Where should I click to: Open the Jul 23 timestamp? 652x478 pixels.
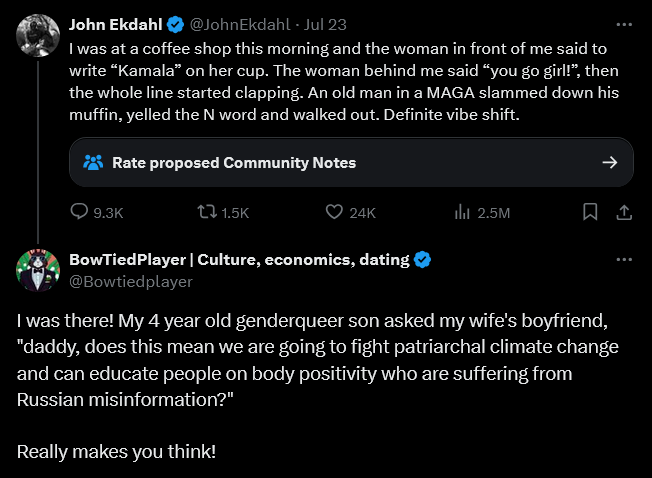pyautogui.click(x=325, y=25)
